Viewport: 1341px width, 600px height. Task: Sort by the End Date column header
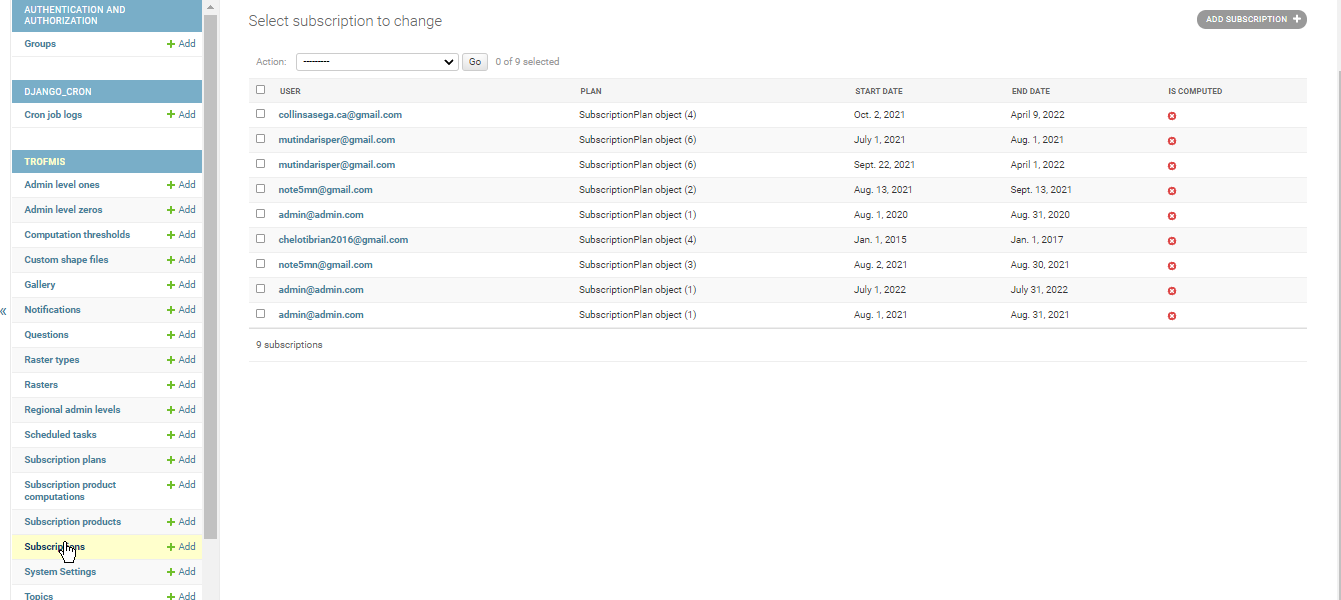[x=1031, y=91]
